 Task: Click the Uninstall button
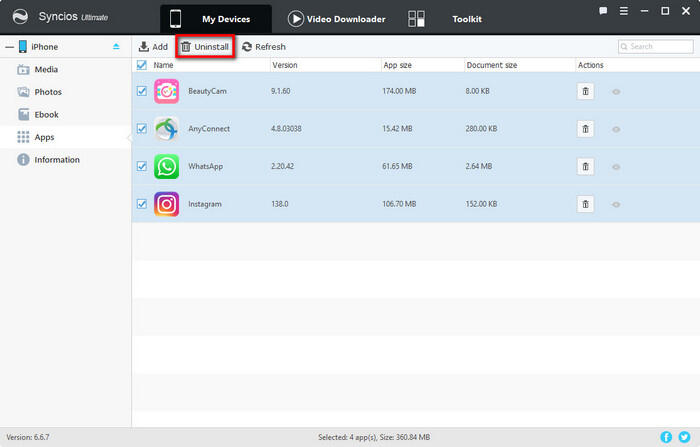(x=204, y=47)
